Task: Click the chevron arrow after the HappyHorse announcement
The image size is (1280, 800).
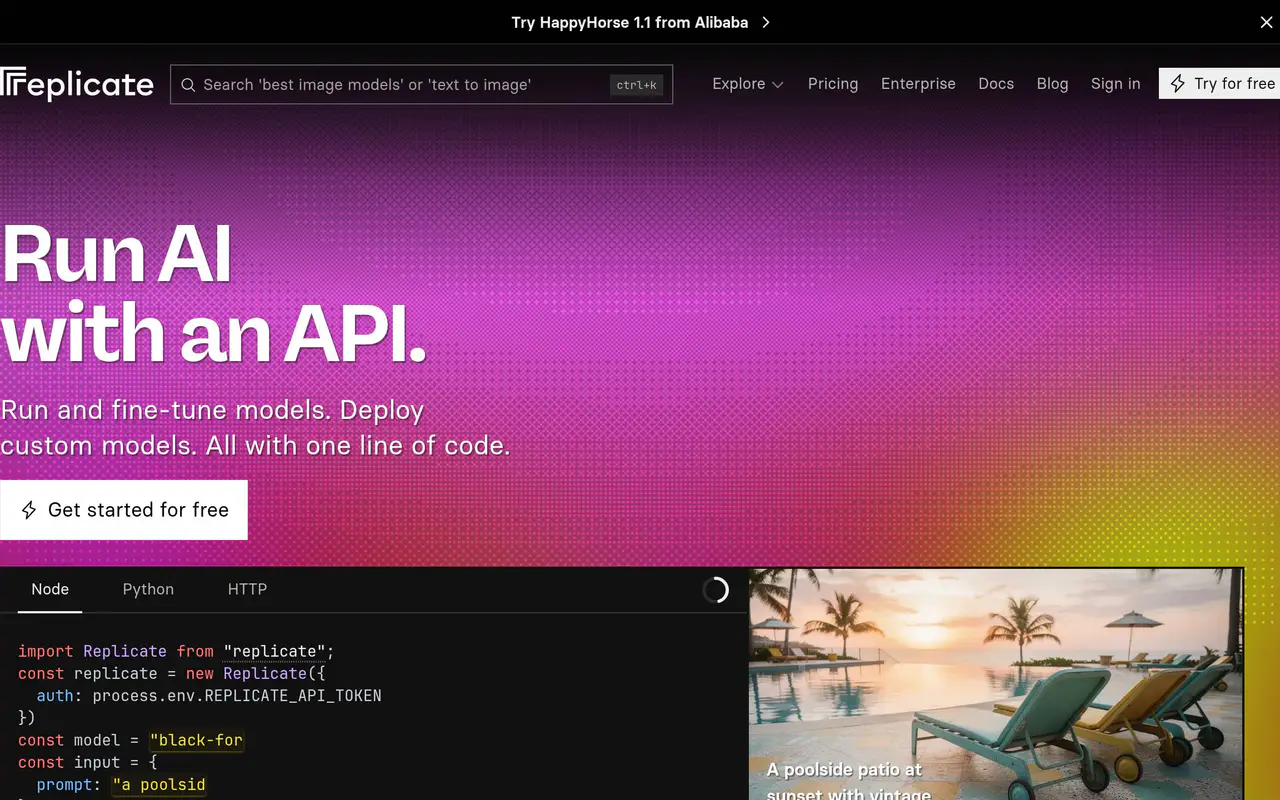Action: (765, 22)
